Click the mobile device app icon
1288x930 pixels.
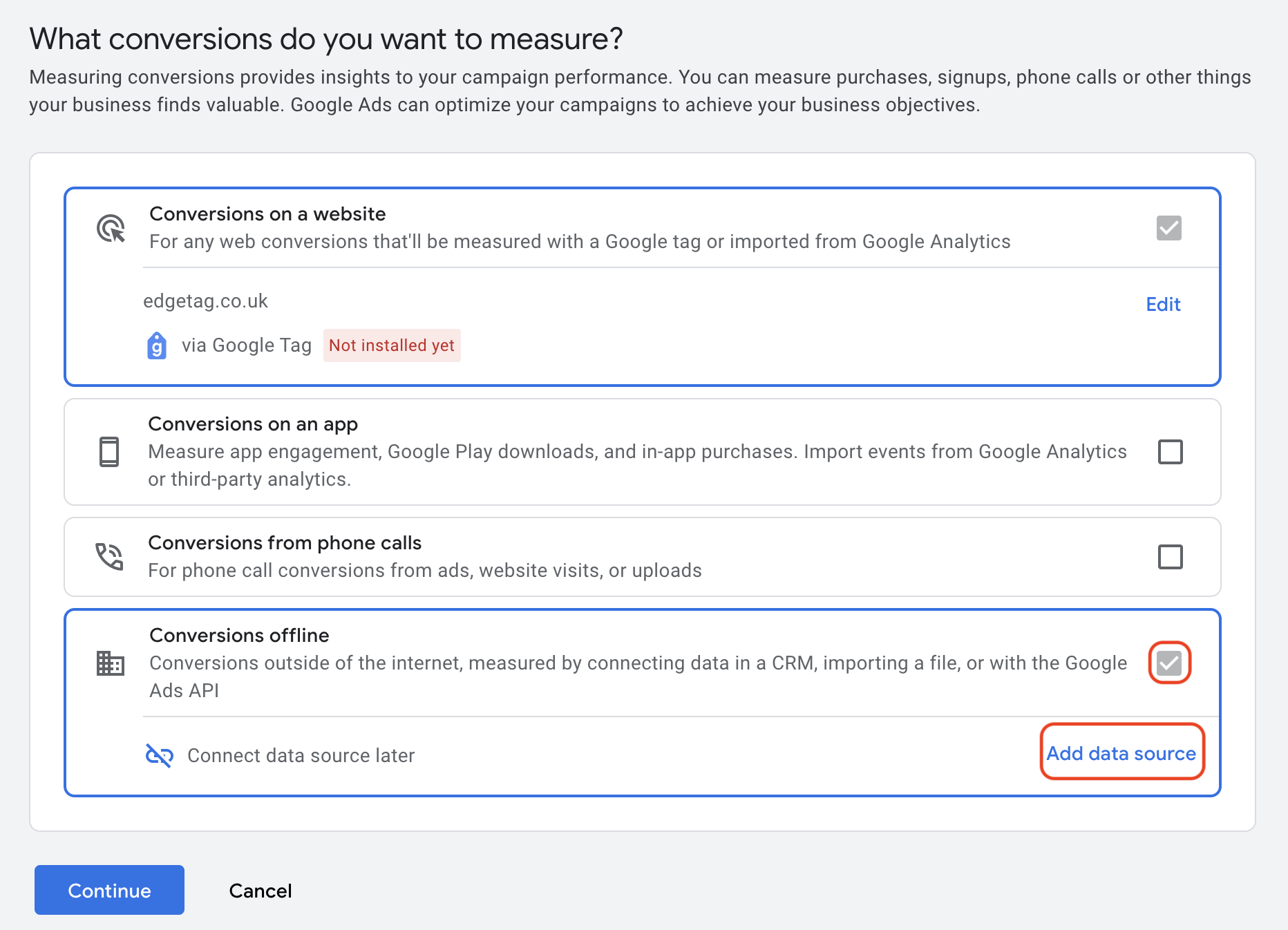109,452
